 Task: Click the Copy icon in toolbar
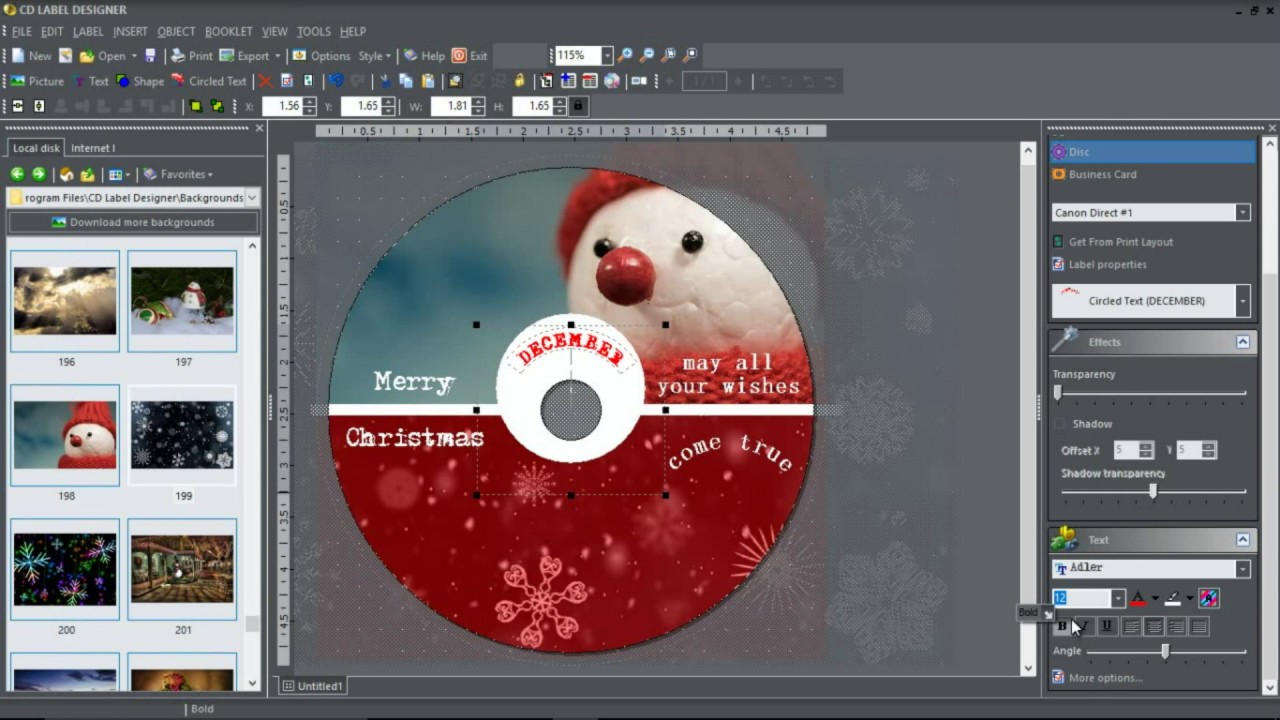[406, 81]
